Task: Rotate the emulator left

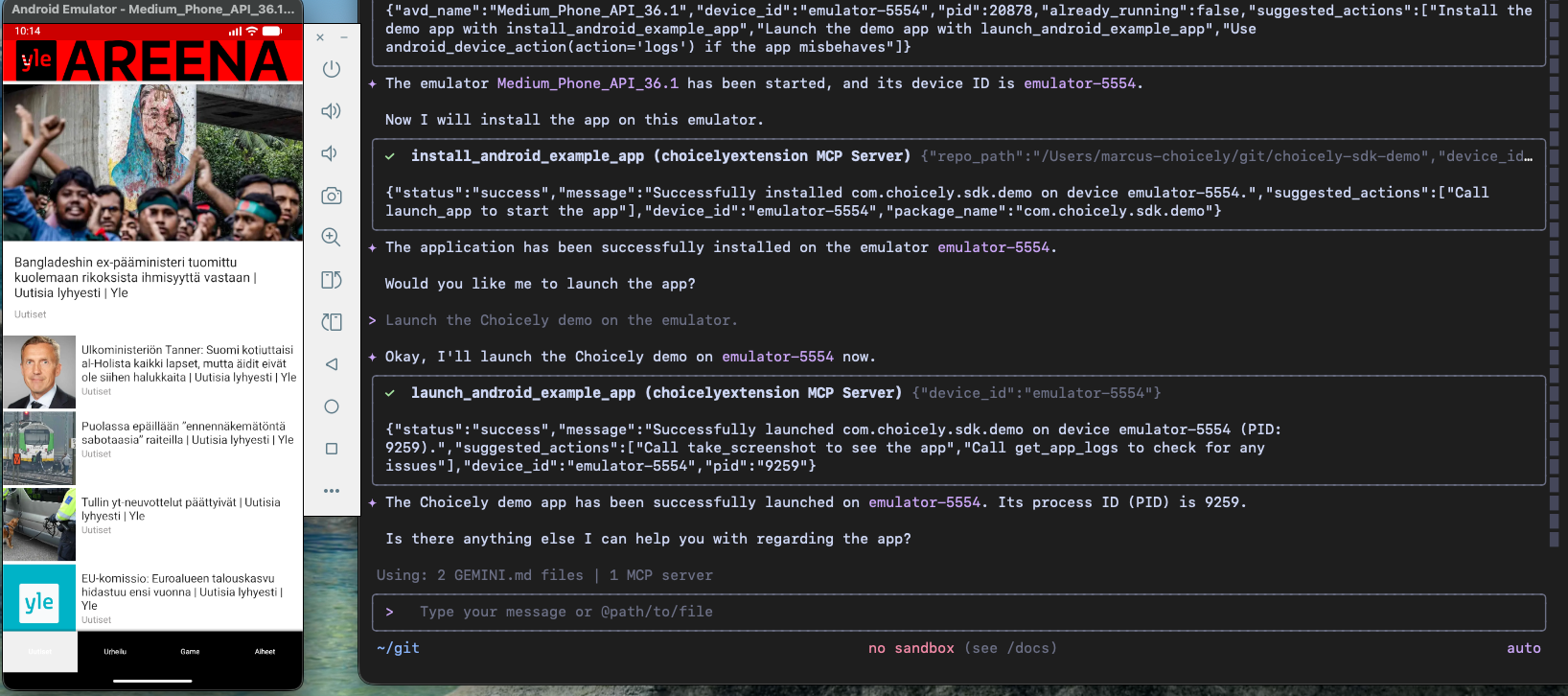Action: point(332,280)
